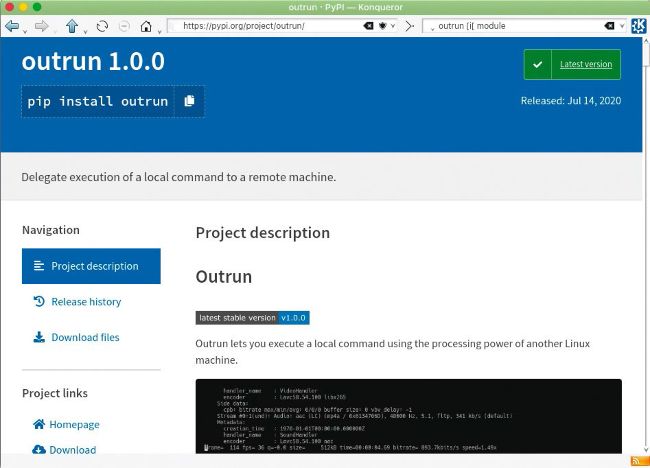Open the Homepage project link
This screenshot has width=650, height=468.
[75, 424]
